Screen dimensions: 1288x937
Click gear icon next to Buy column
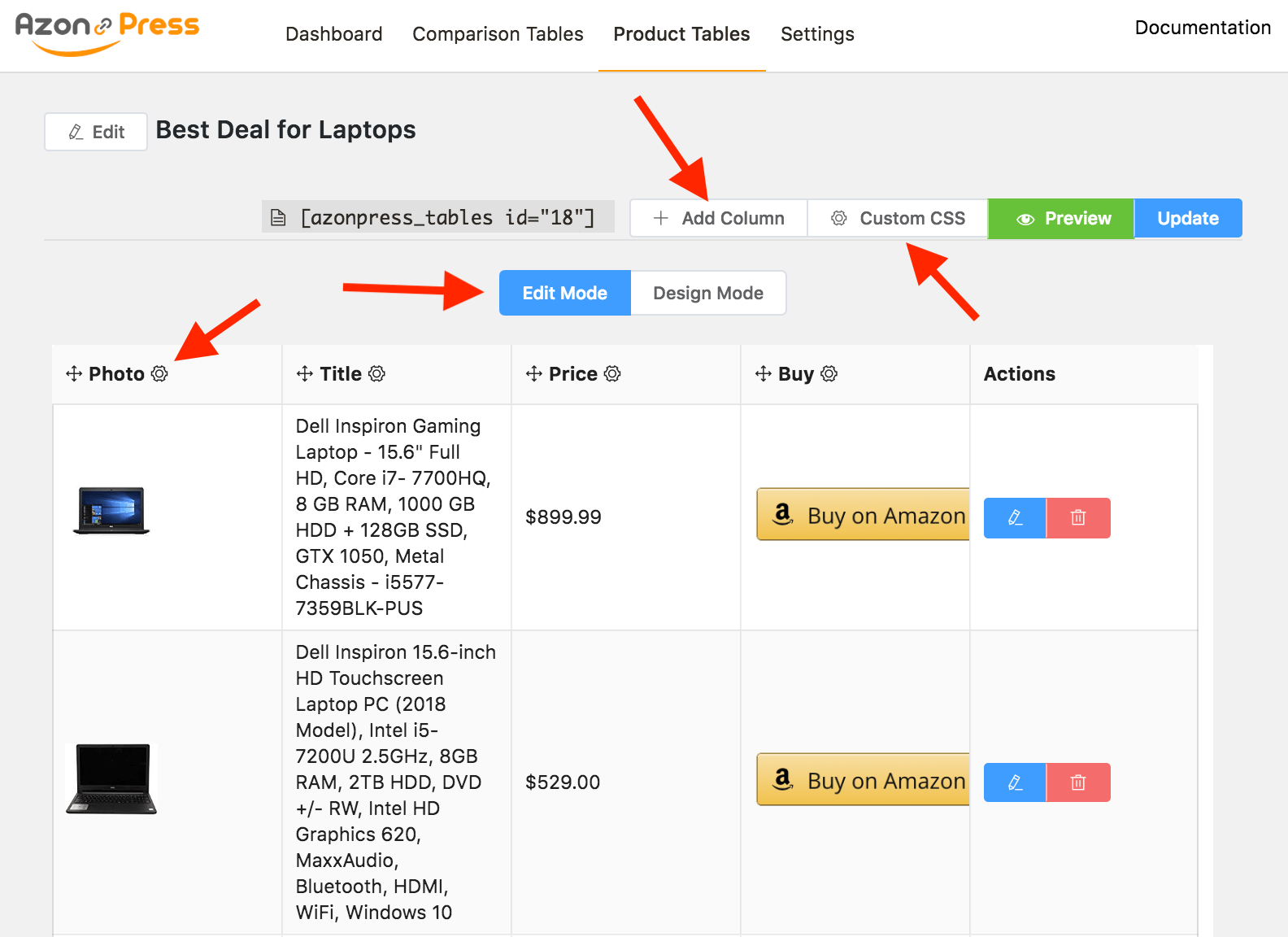[829, 373]
